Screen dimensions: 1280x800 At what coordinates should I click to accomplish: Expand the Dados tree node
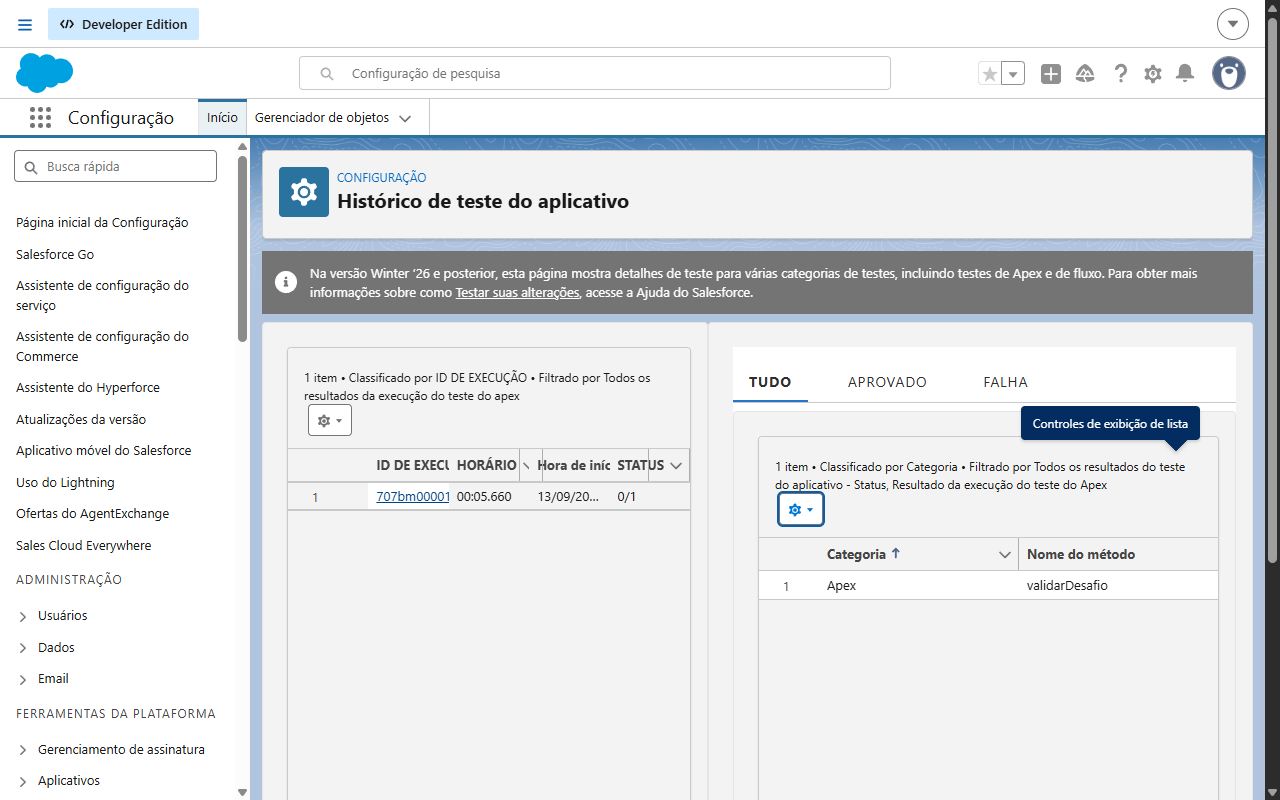coord(23,648)
